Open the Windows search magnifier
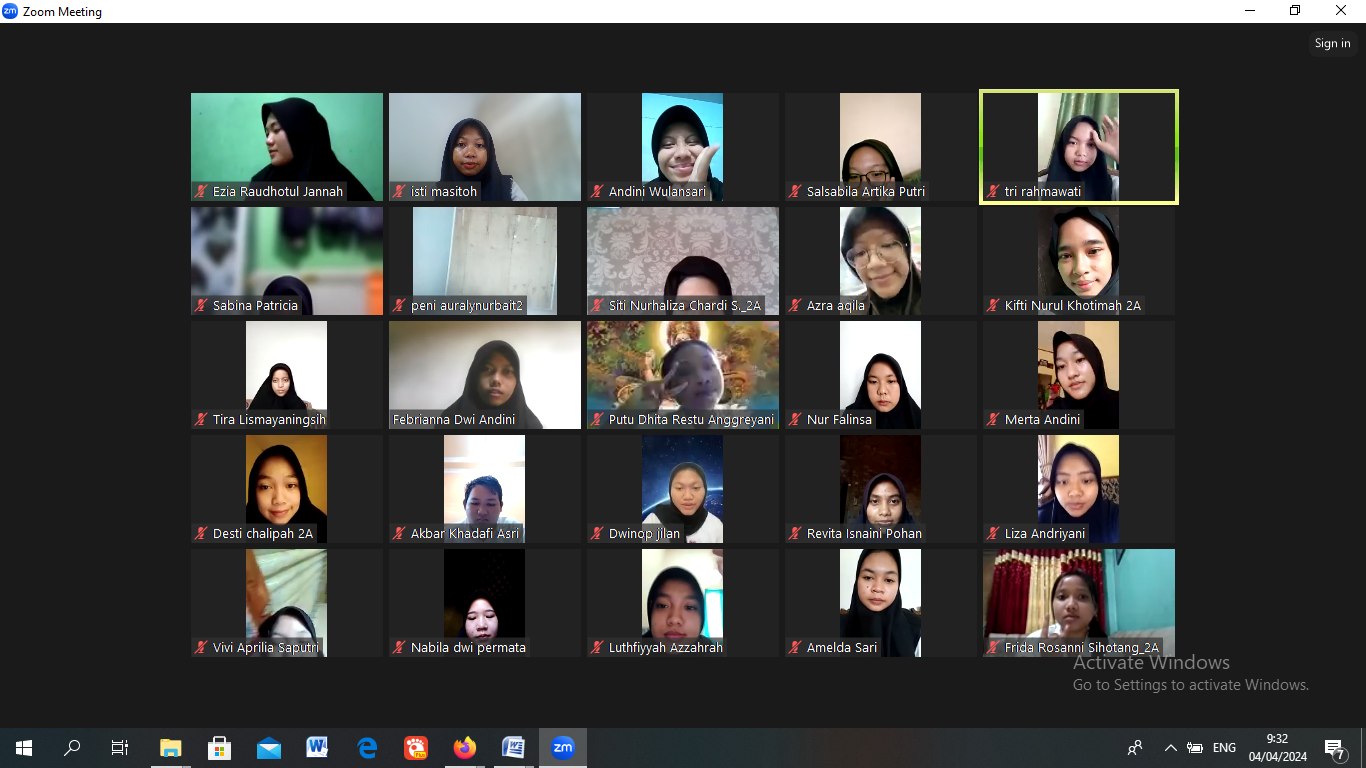 coord(72,748)
